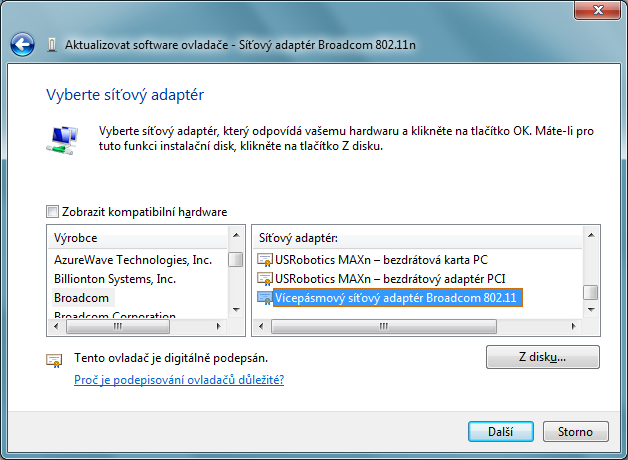Close the driver update window
The height and width of the screenshot is (460, 628).
[x=598, y=10]
